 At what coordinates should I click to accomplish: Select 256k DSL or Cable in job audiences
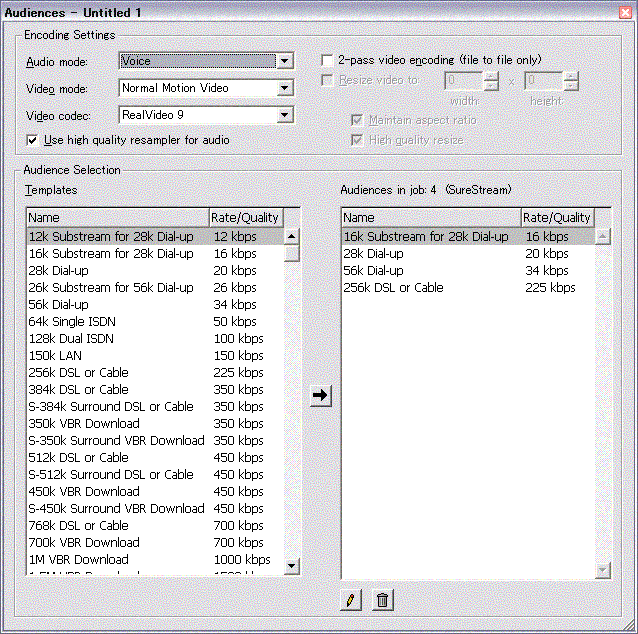tap(393, 287)
